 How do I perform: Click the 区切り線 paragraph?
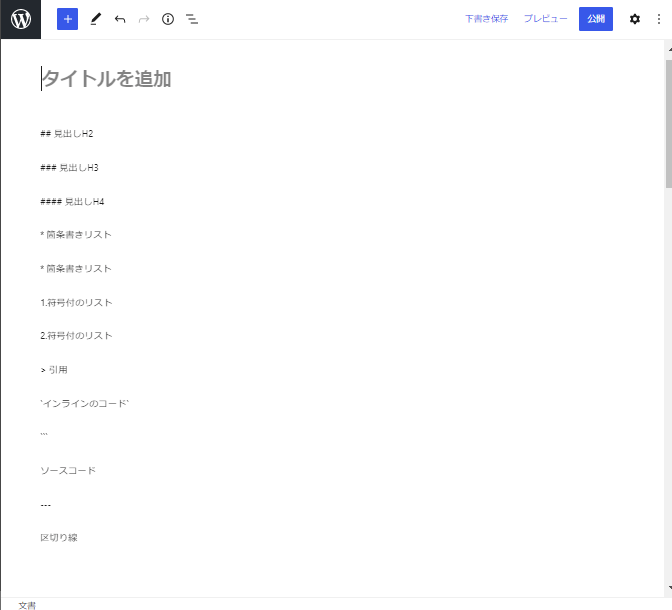(59, 538)
